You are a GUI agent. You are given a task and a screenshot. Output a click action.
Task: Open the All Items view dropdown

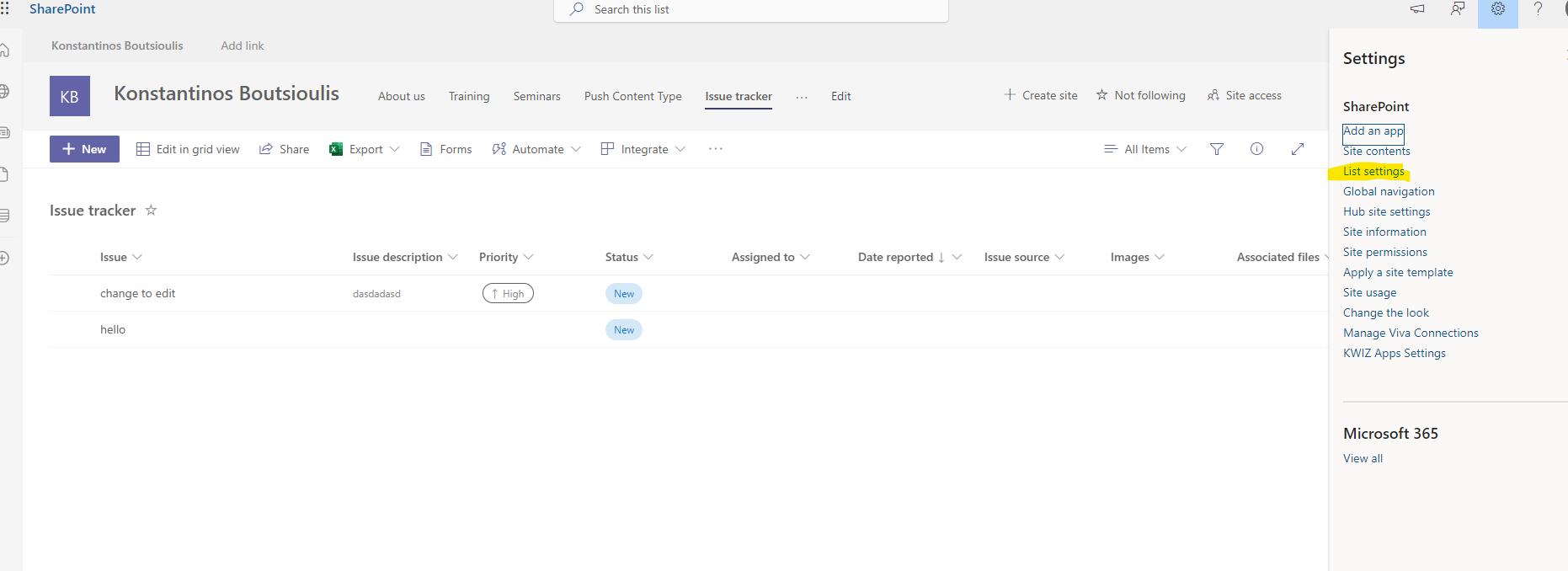[1145, 149]
